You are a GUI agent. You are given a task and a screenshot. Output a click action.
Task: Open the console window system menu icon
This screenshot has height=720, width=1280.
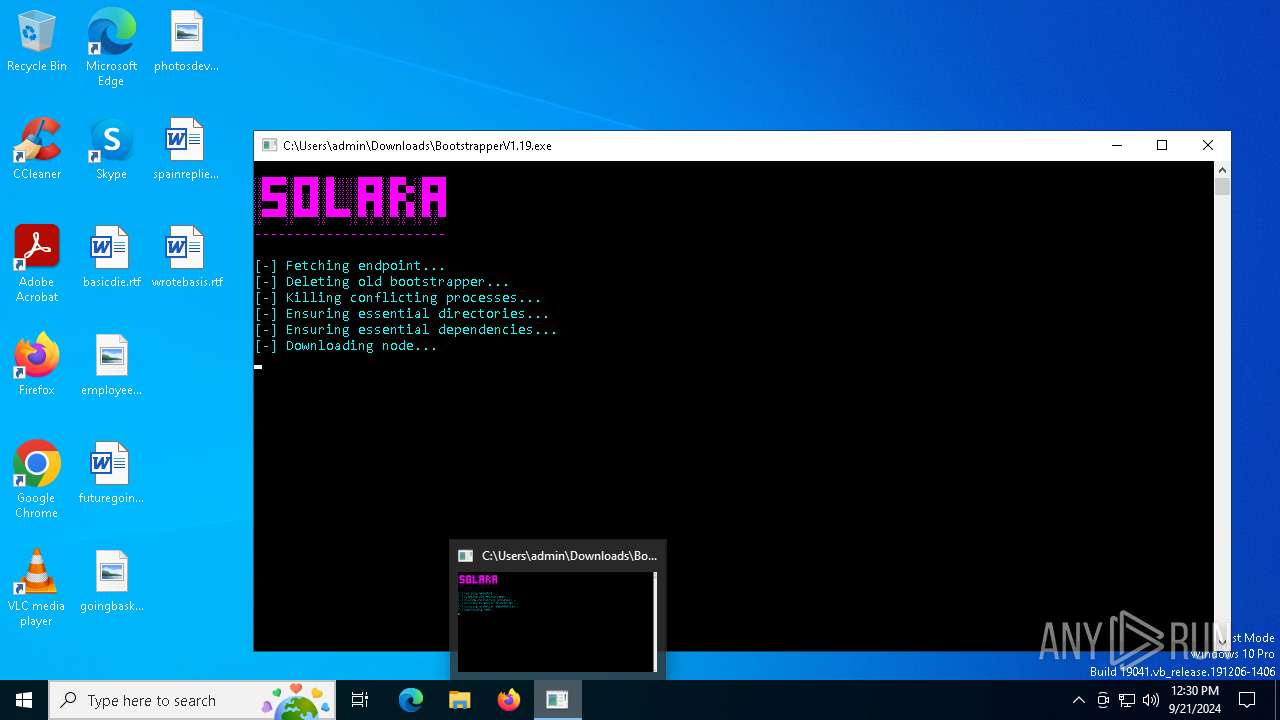pyautogui.click(x=269, y=145)
